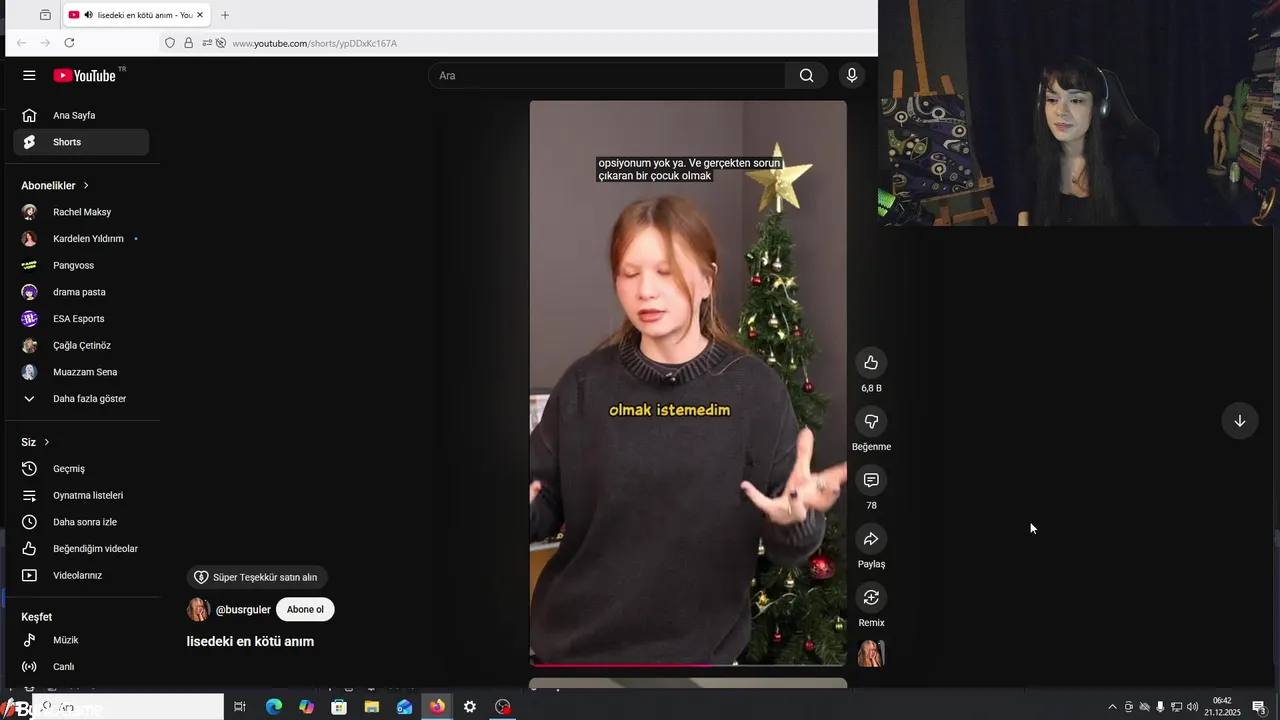Expand 'Daha fazla göster' subscriptions
Image resolution: width=1280 pixels, height=720 pixels.
pos(81,399)
